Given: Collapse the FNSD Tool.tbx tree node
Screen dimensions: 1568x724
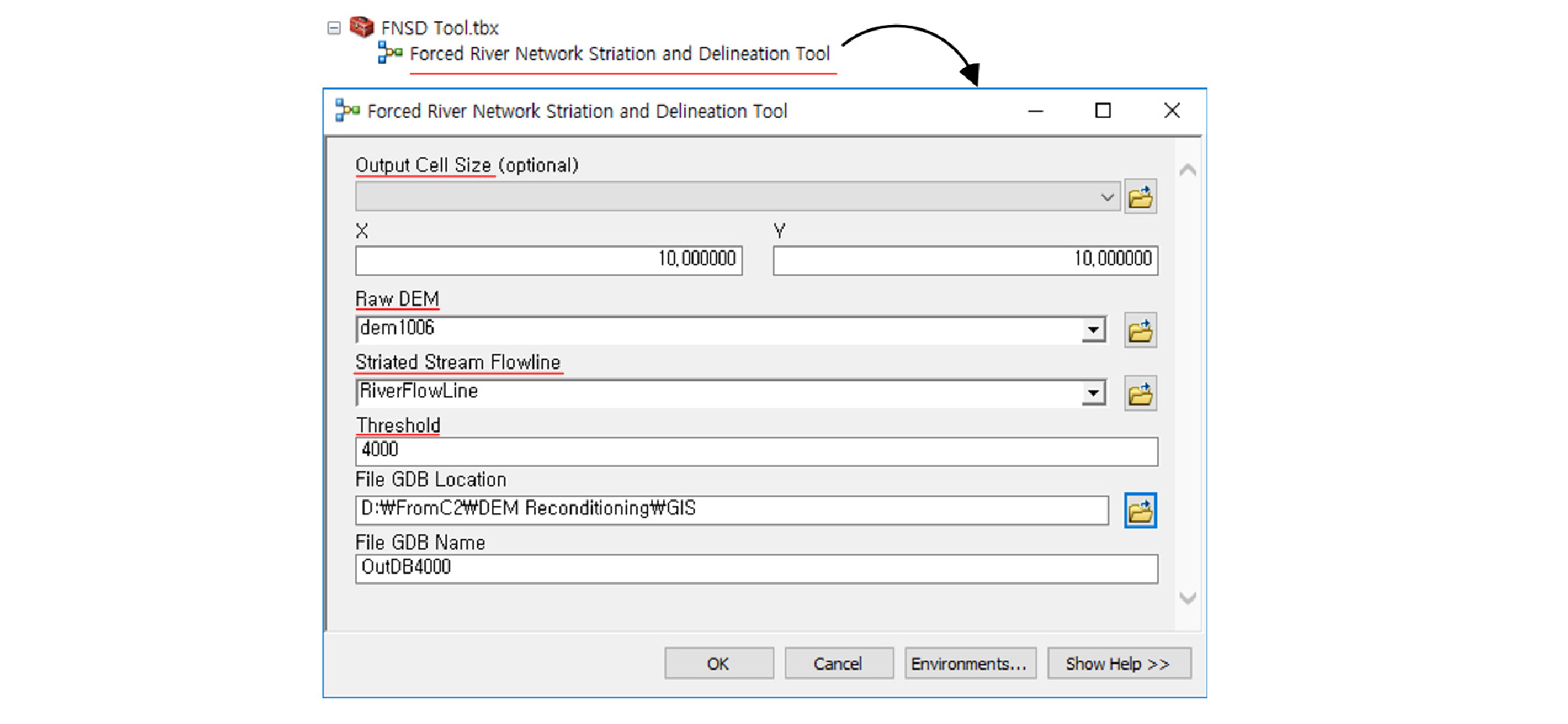Looking at the screenshot, I should (x=334, y=28).
